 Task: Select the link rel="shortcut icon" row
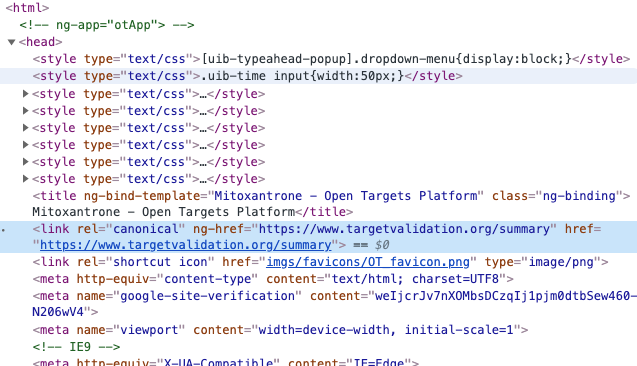click(x=321, y=262)
